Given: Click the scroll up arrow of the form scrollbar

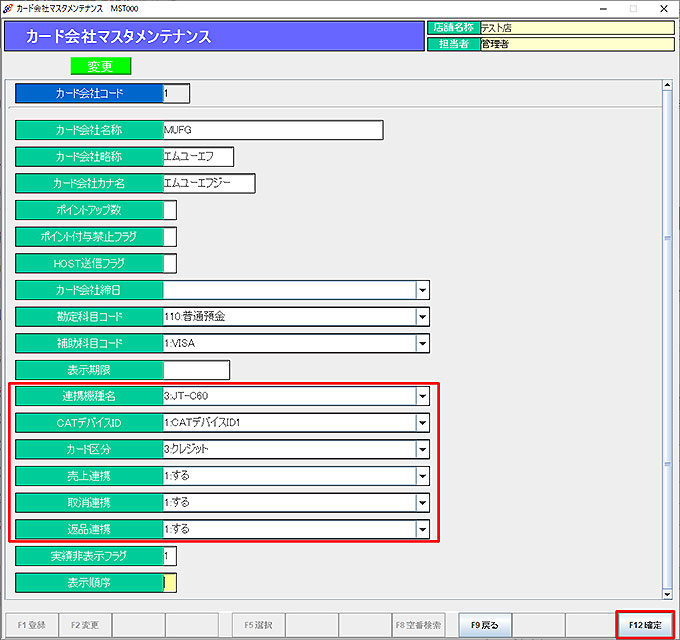Looking at the screenshot, I should coord(667,85).
